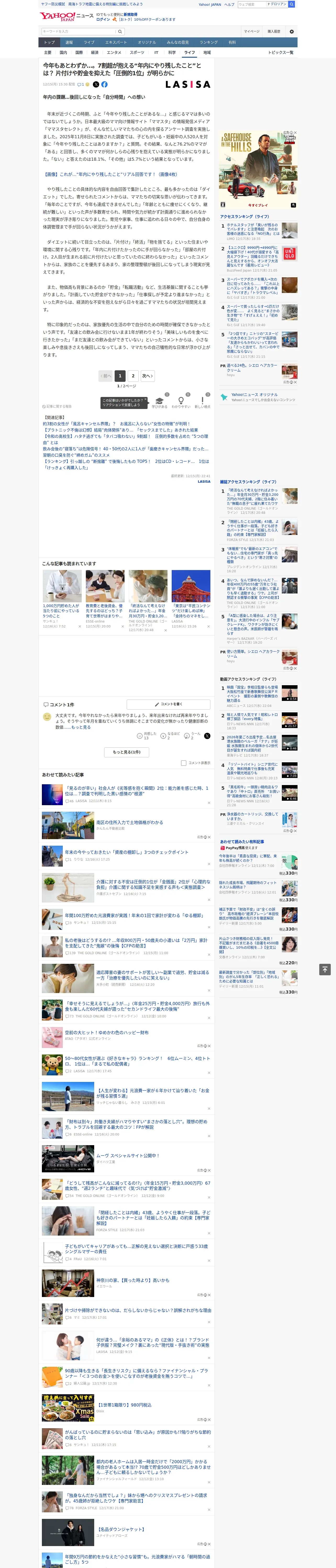Image resolution: width=336 pixels, height=1568 pixels.
Task: Click 記事に関する報告 report icon link
Action: click(57, 406)
